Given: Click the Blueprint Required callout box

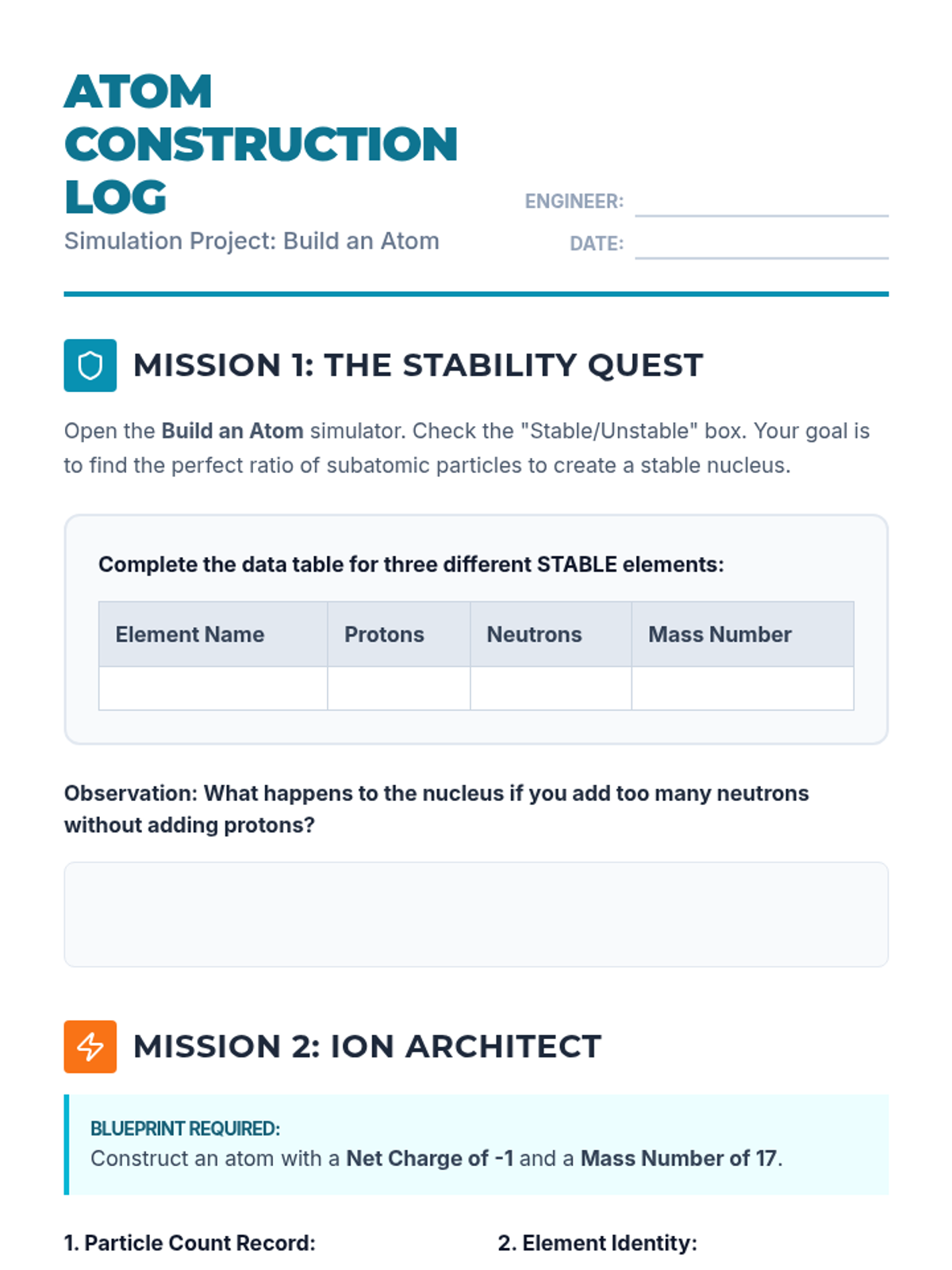Looking at the screenshot, I should point(476,1145).
